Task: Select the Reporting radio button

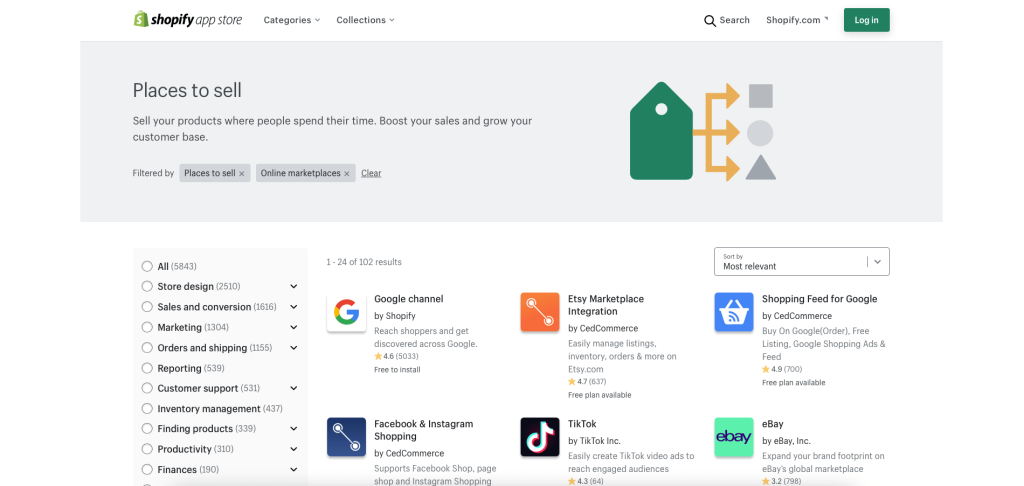Action: (147, 368)
